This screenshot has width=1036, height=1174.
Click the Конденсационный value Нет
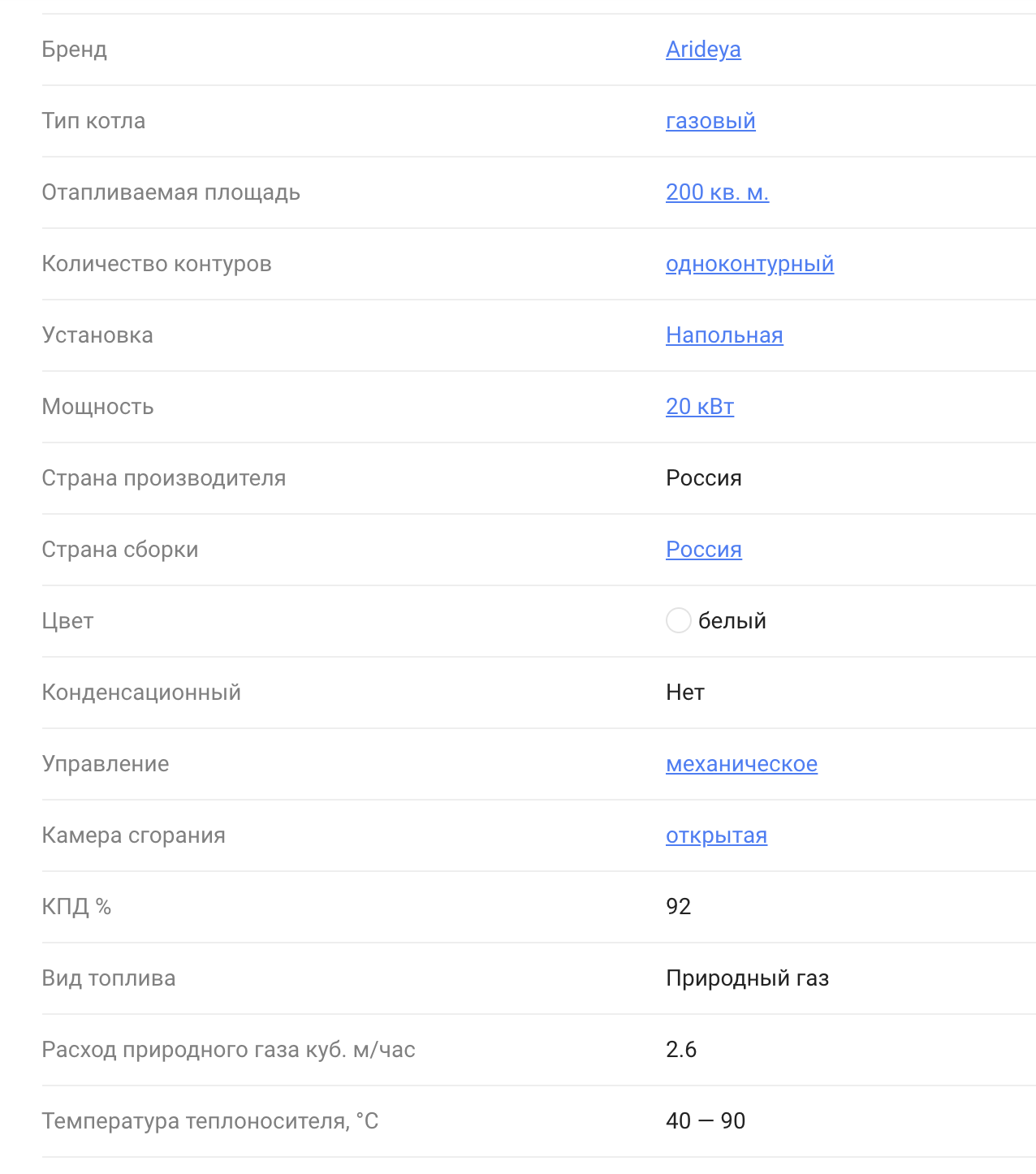(x=685, y=693)
